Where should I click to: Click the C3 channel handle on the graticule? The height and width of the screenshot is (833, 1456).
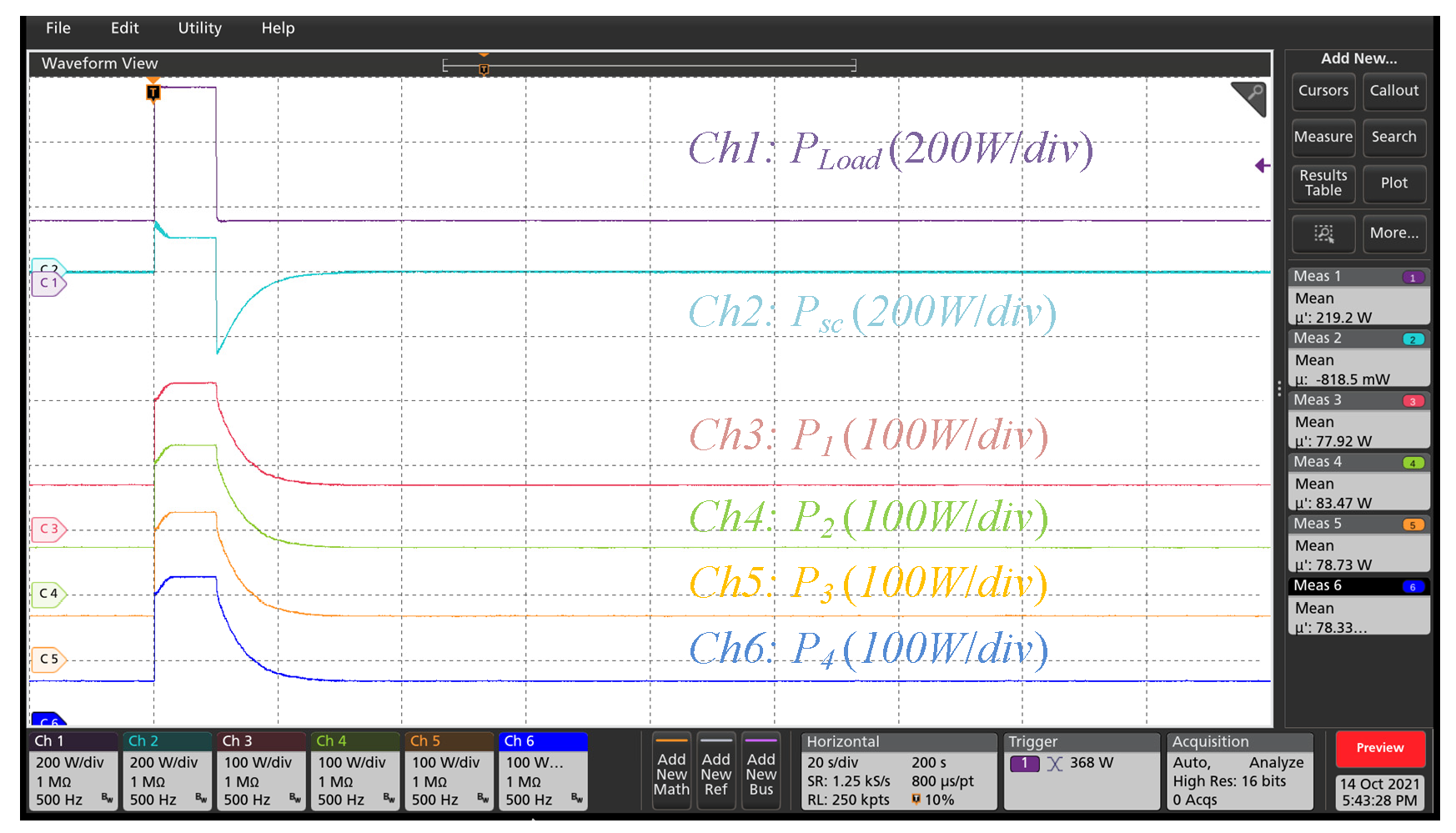coord(48,529)
